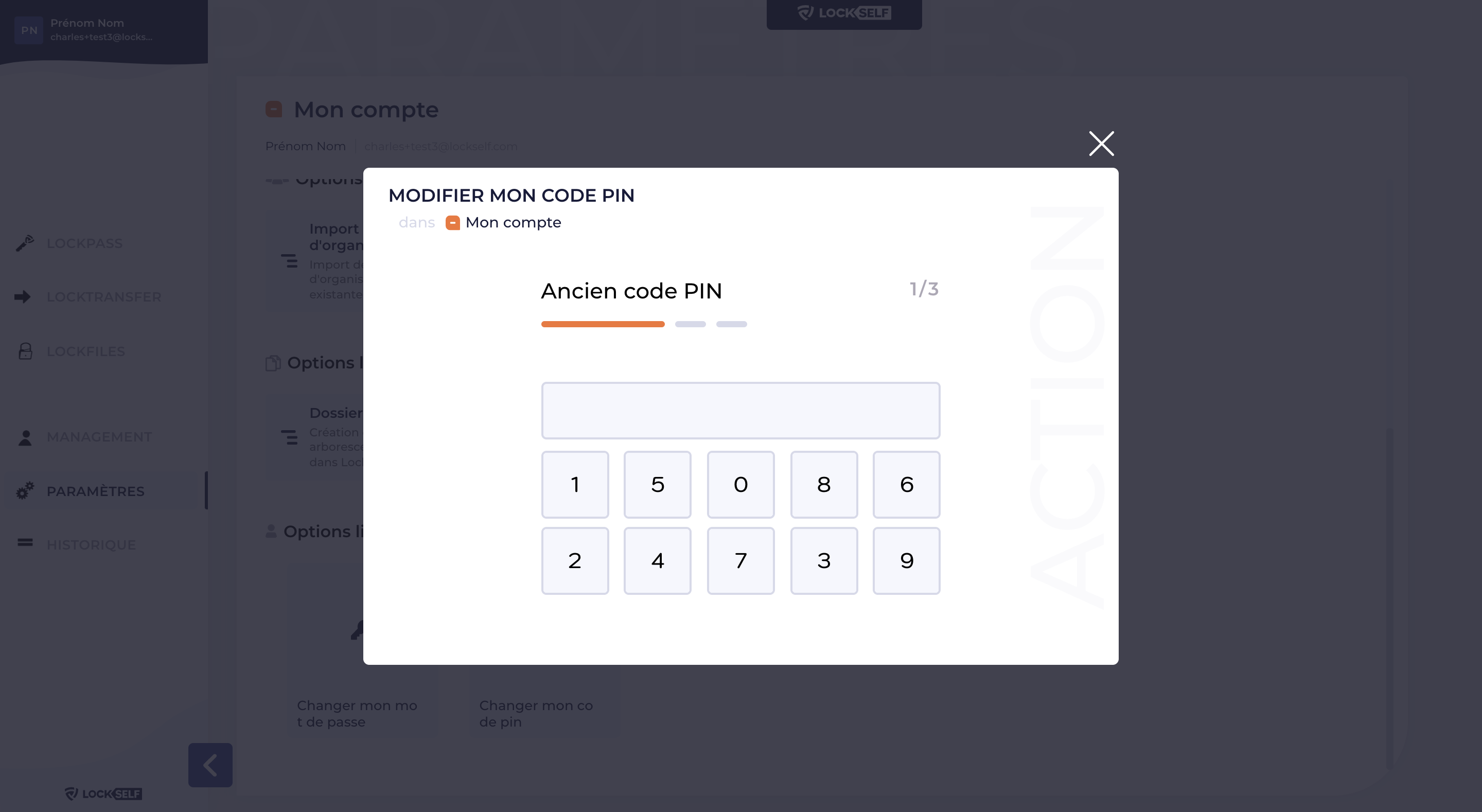Tap the 6 key on keypad
Screen dimensions: 1482x812
coord(906,485)
